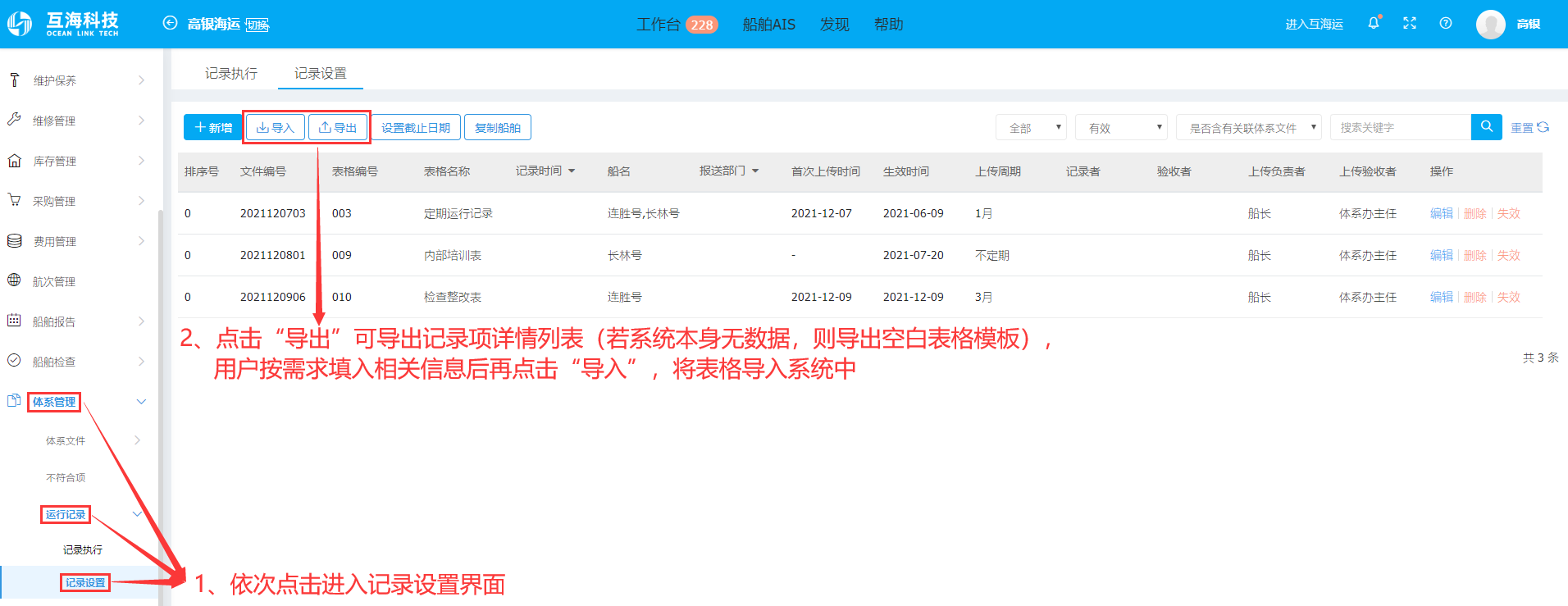Image resolution: width=1568 pixels, height=606 pixels.
Task: Click the 体系管理 documents sidebar icon
Action: point(14,400)
